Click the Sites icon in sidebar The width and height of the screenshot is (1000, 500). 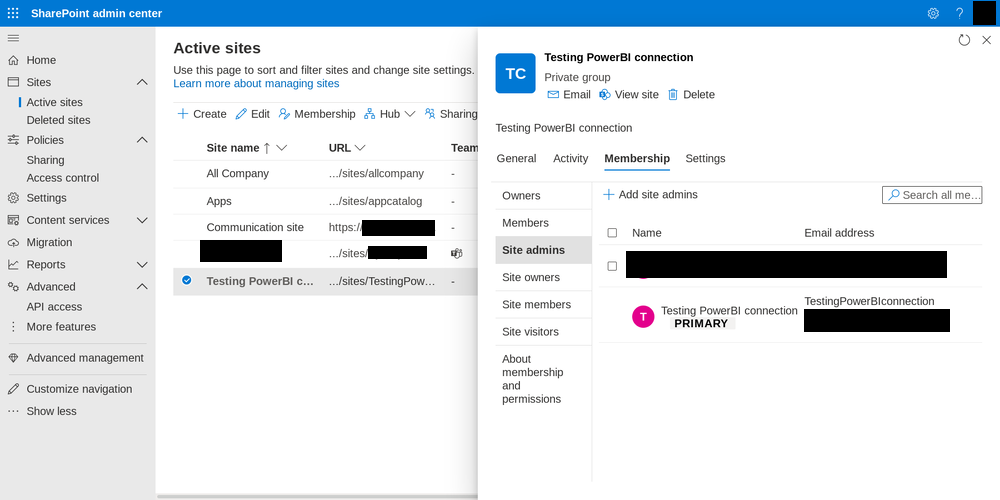click(13, 82)
